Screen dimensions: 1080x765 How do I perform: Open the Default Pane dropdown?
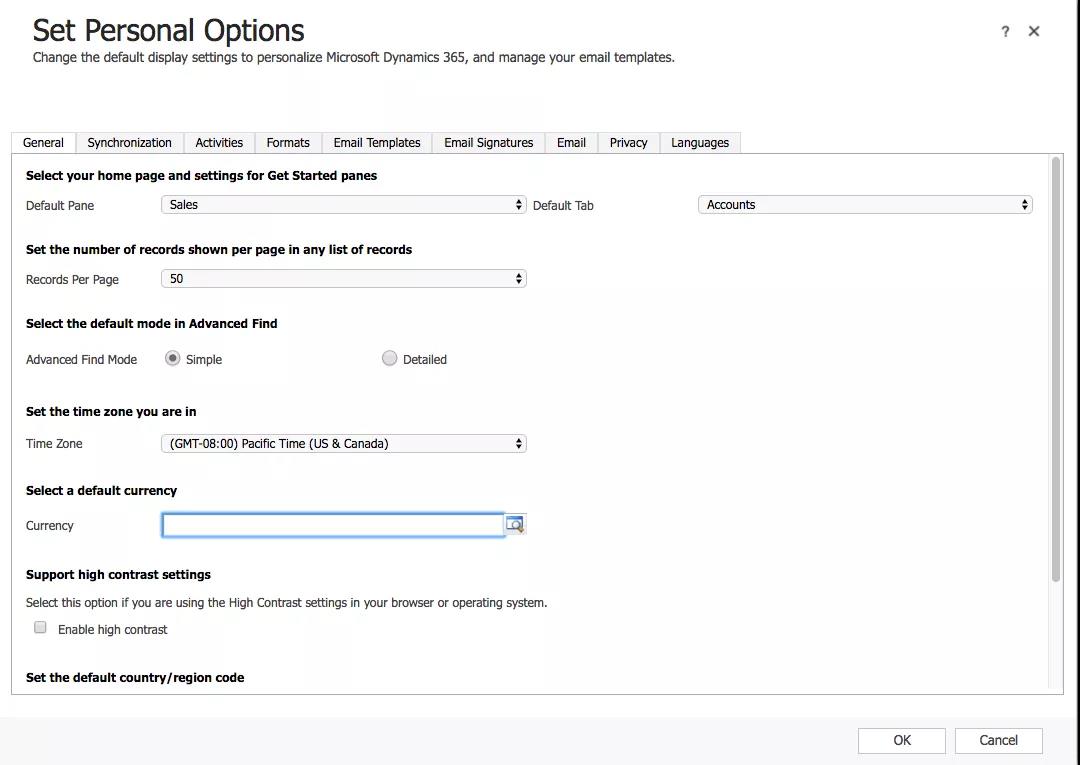click(343, 205)
